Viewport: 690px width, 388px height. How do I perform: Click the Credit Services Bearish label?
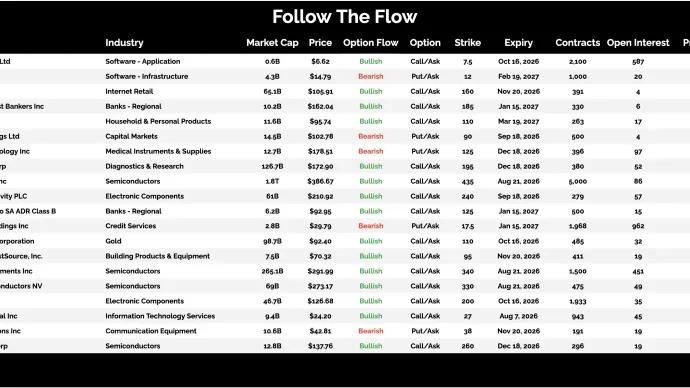[x=371, y=226]
